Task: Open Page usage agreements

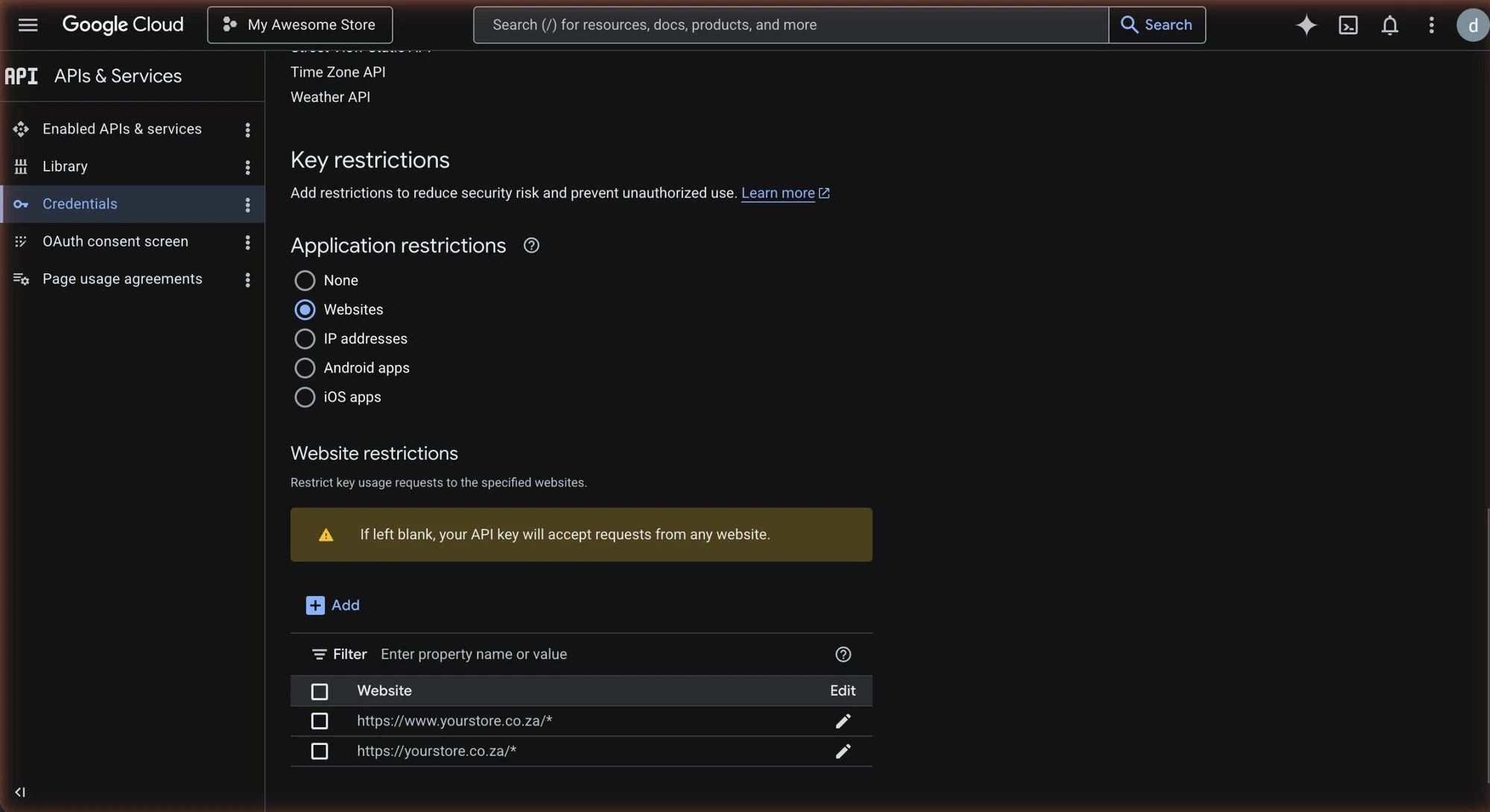Action: tap(122, 279)
